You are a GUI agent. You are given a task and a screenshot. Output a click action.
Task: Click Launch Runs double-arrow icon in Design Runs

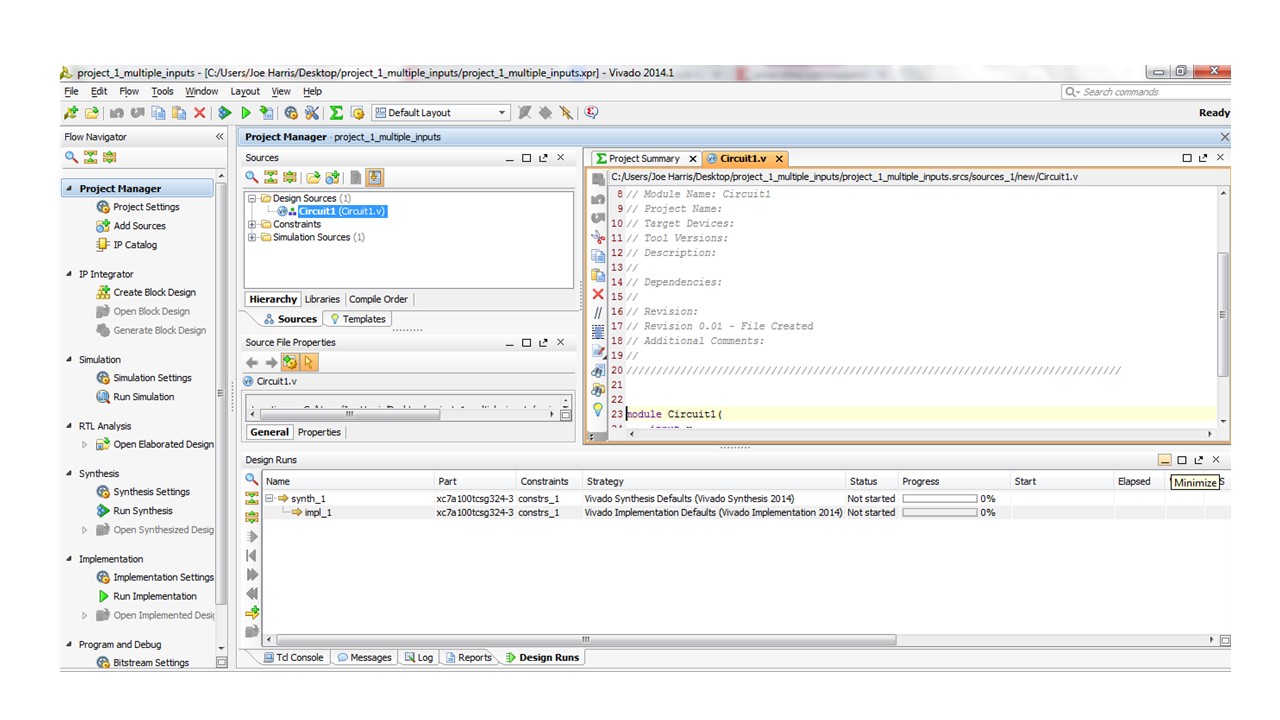pyautogui.click(x=252, y=574)
